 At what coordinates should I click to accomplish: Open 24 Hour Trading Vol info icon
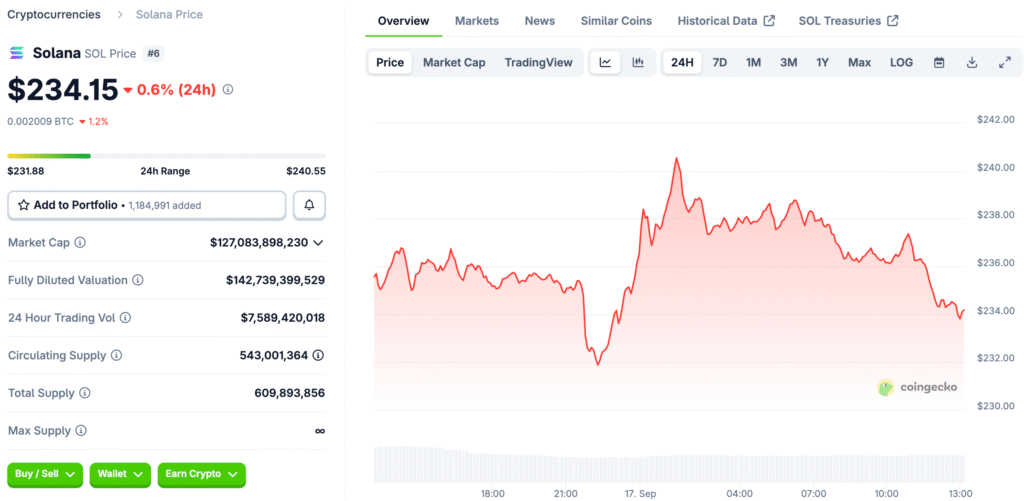point(125,318)
